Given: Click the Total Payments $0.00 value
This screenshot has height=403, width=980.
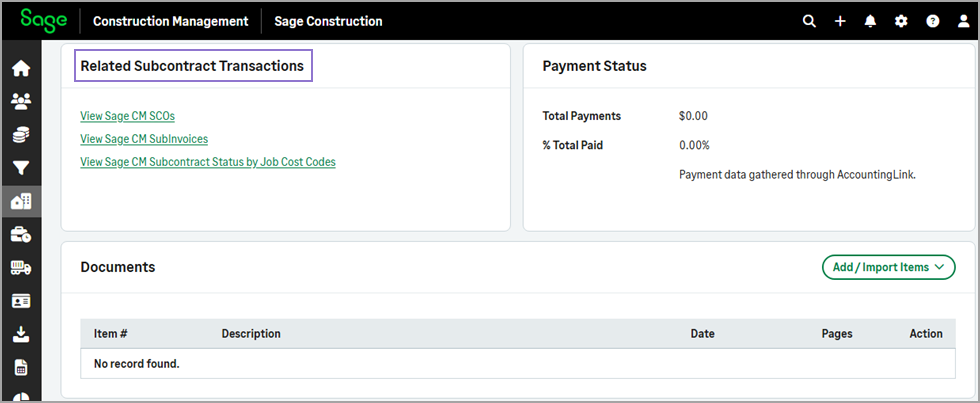Looking at the screenshot, I should (693, 116).
